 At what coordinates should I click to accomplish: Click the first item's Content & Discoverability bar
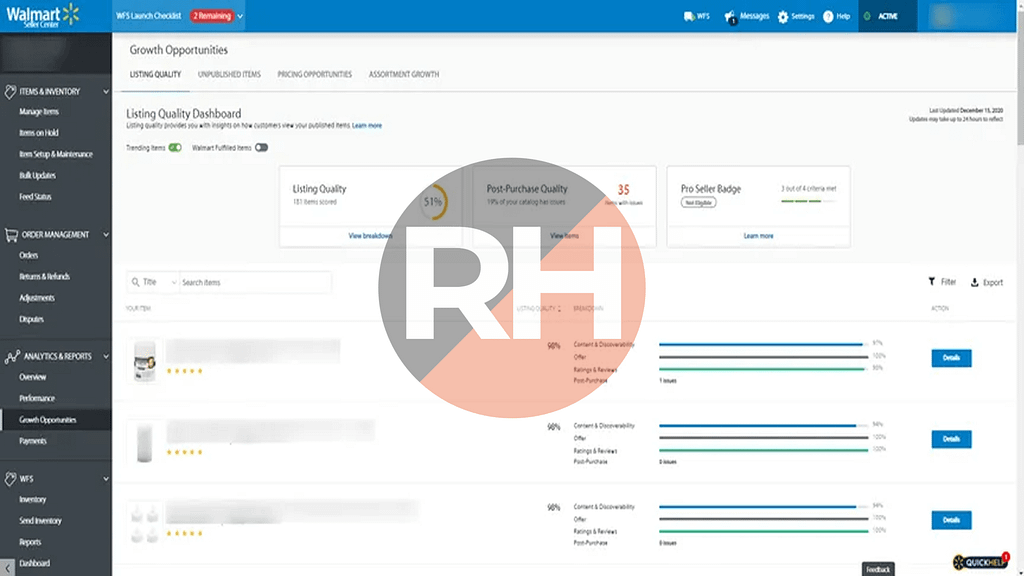point(763,344)
